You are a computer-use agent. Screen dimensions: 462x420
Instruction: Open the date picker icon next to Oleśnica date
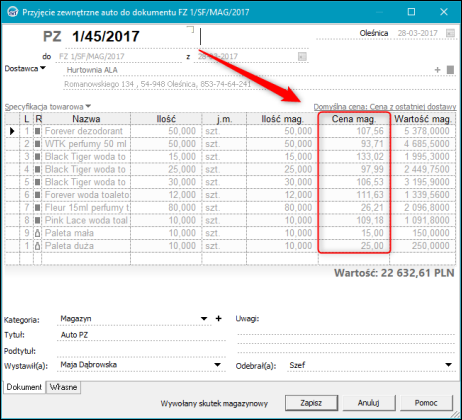(450, 33)
